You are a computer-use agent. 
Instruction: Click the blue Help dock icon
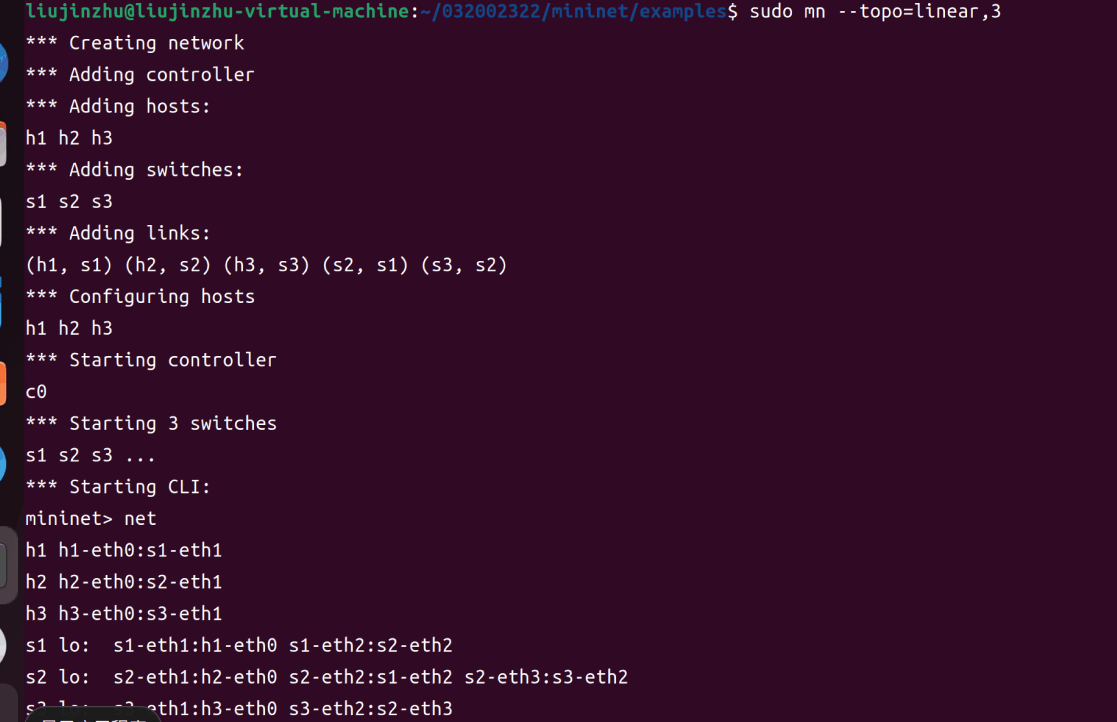pyautogui.click(x=3, y=464)
